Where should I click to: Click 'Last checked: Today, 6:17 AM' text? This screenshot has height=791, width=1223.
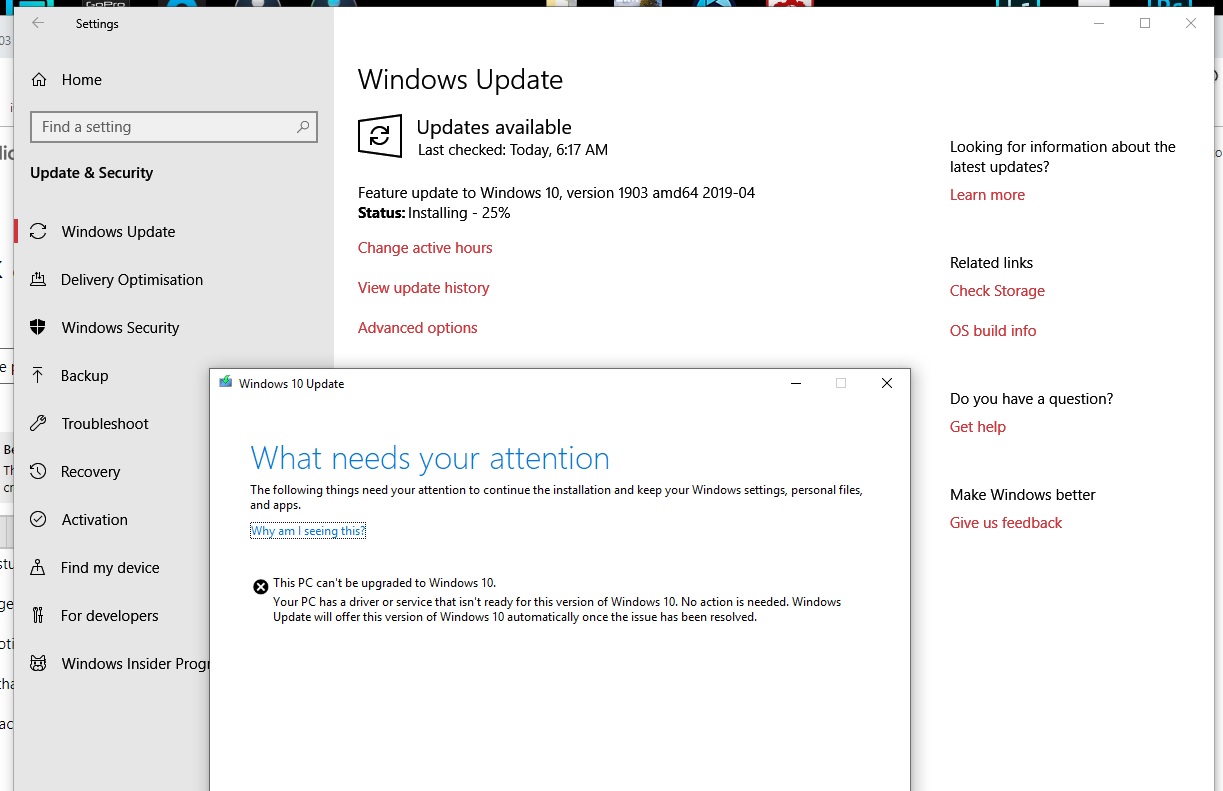[513, 150]
